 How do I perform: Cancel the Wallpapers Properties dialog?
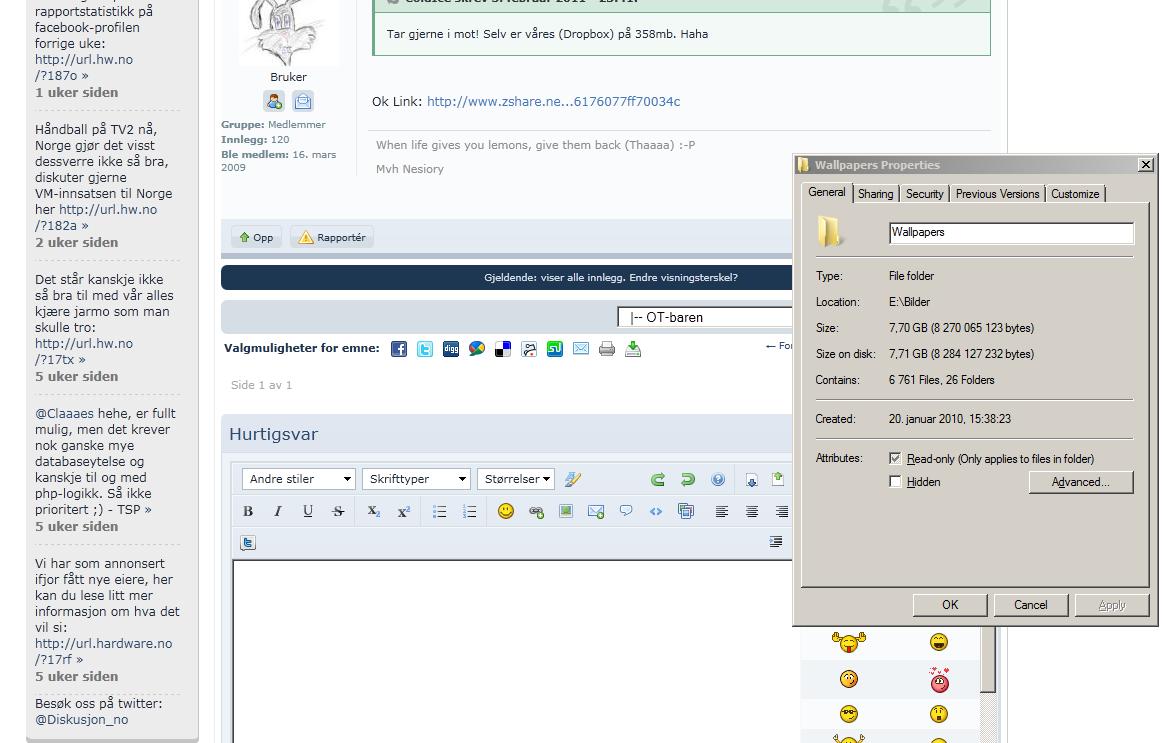(1031, 605)
